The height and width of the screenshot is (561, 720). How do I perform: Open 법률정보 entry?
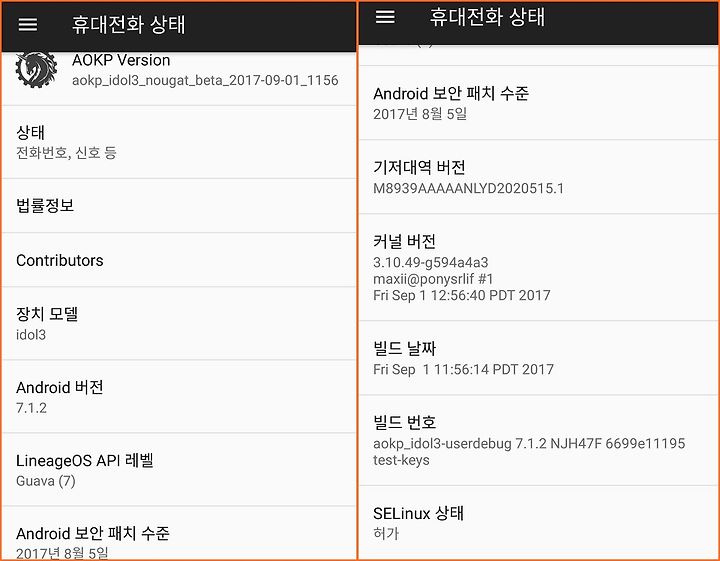tap(179, 206)
